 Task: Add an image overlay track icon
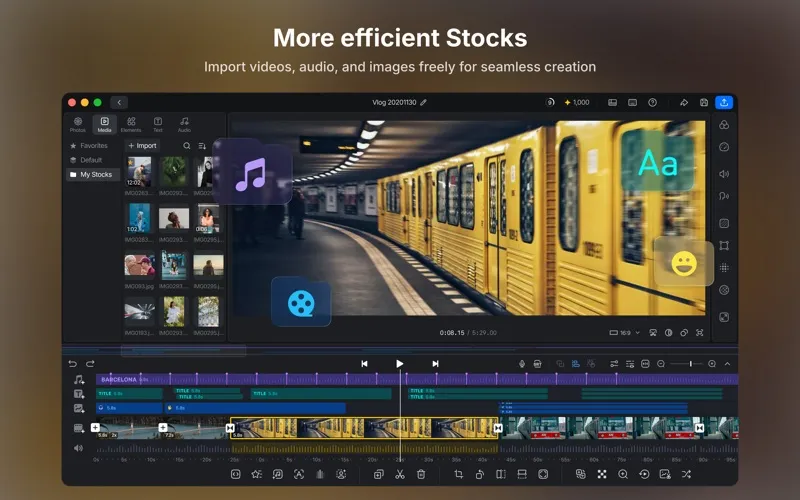79,408
